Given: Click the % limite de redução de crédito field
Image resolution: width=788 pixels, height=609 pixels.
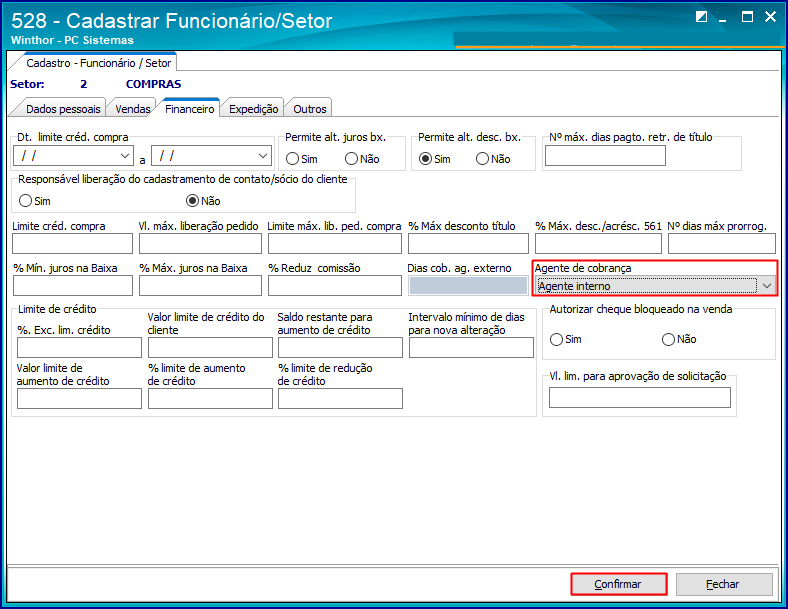Looking at the screenshot, I should [340, 398].
